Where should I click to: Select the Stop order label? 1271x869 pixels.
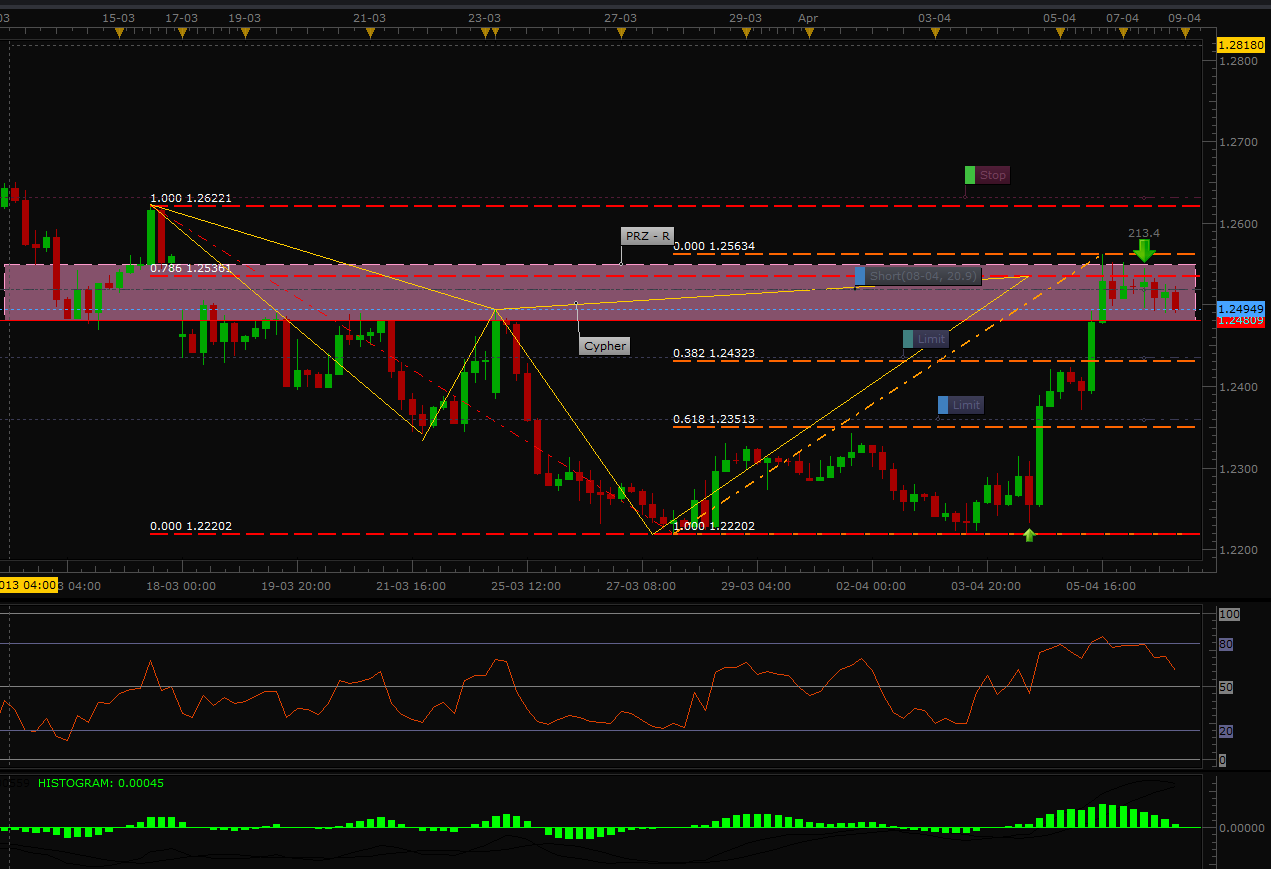pyautogui.click(x=993, y=175)
